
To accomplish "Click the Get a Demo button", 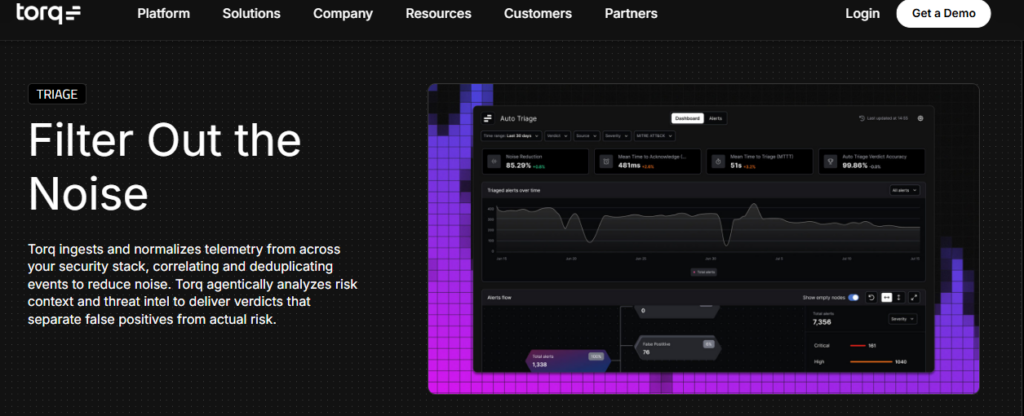I will tap(944, 13).
